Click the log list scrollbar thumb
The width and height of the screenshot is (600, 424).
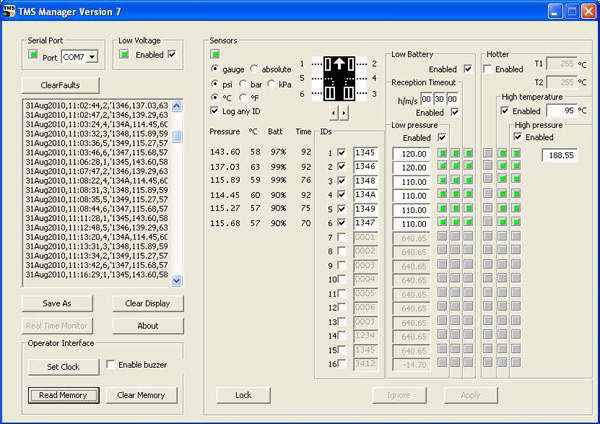(x=177, y=137)
